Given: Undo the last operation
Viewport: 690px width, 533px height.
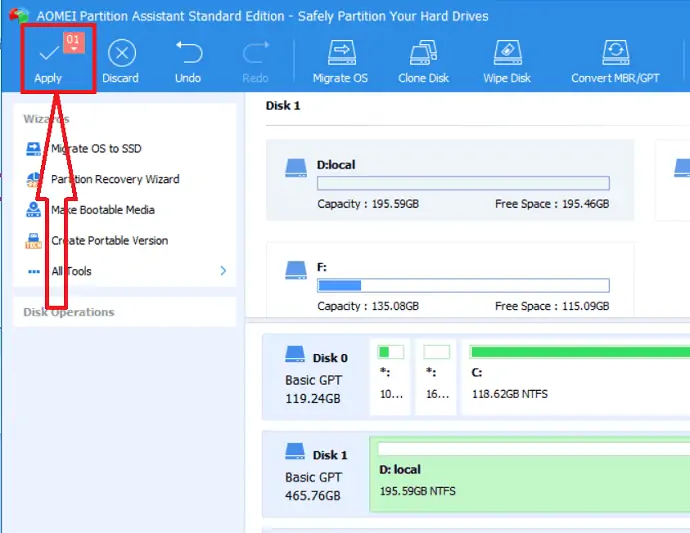Looking at the screenshot, I should coord(188,62).
